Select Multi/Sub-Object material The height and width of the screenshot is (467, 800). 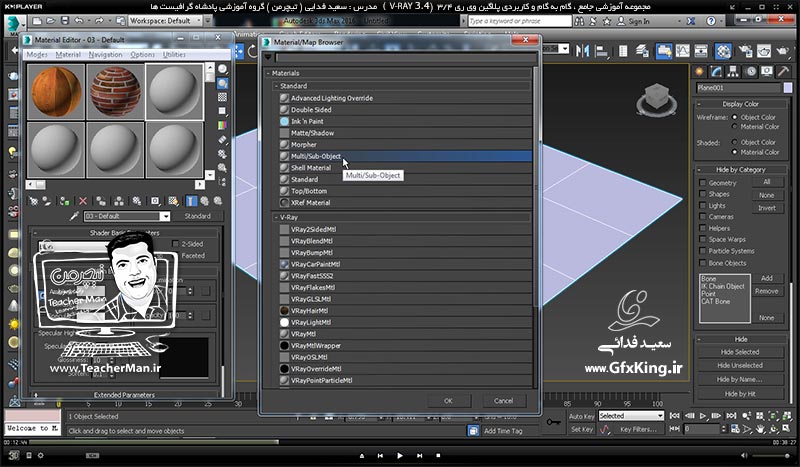(405, 156)
